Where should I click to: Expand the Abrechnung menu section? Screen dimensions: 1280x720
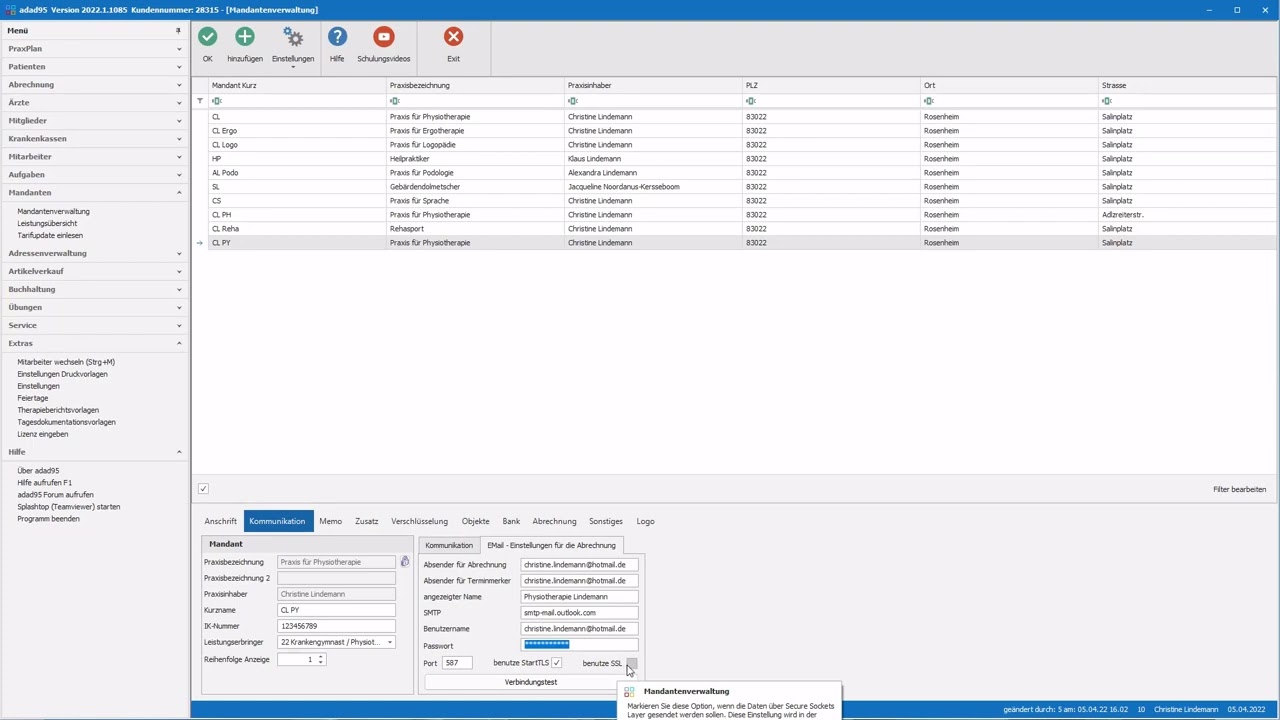pos(95,85)
